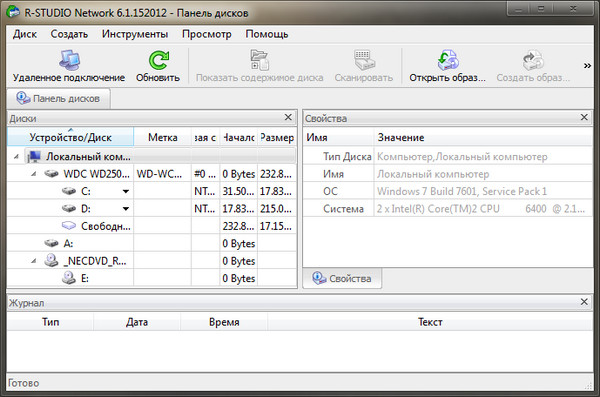The image size is (600, 397).
Task: Click the Сканировать scan icon
Action: [364, 60]
